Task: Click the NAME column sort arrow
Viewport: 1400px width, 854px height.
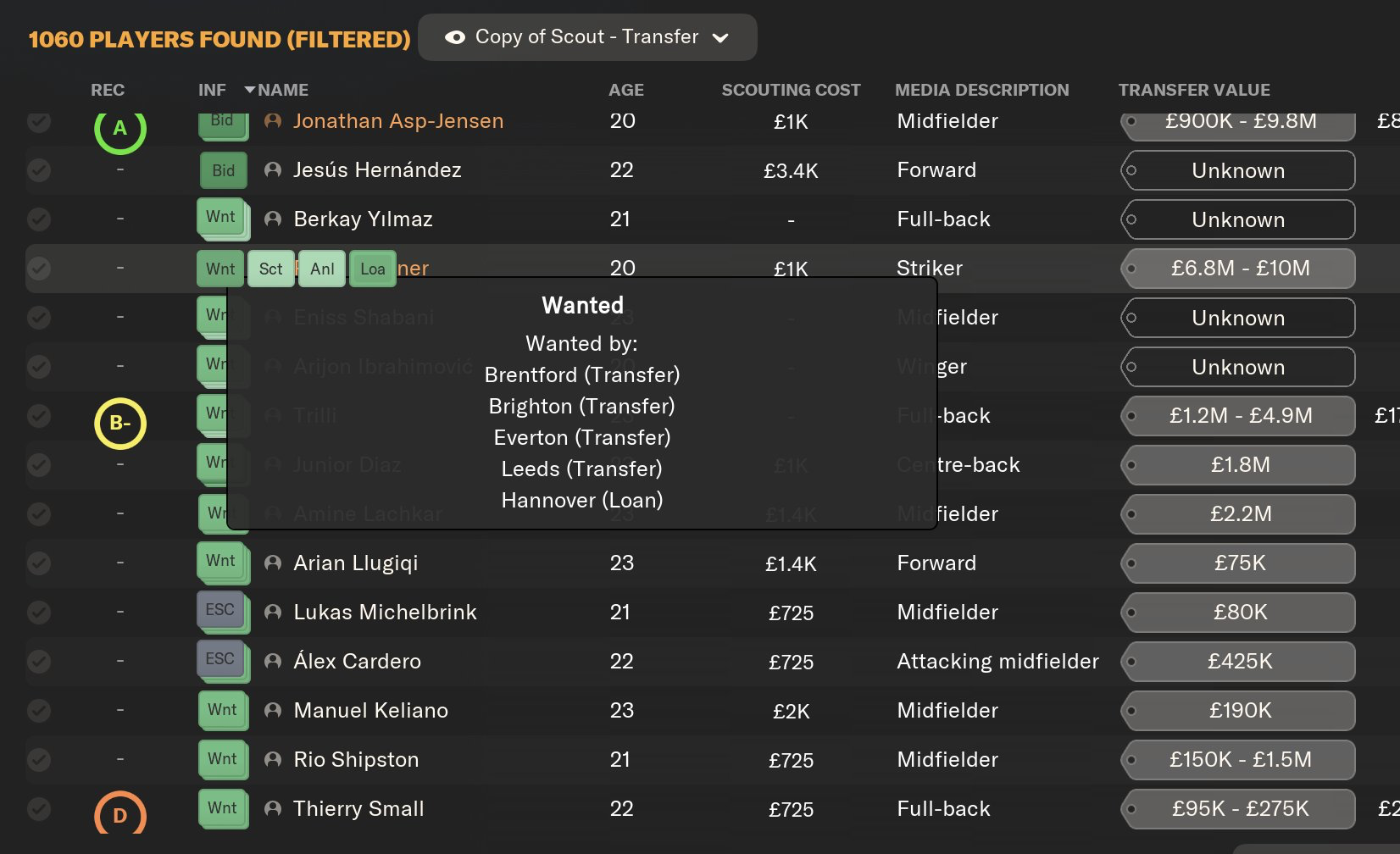Action: 250,90
